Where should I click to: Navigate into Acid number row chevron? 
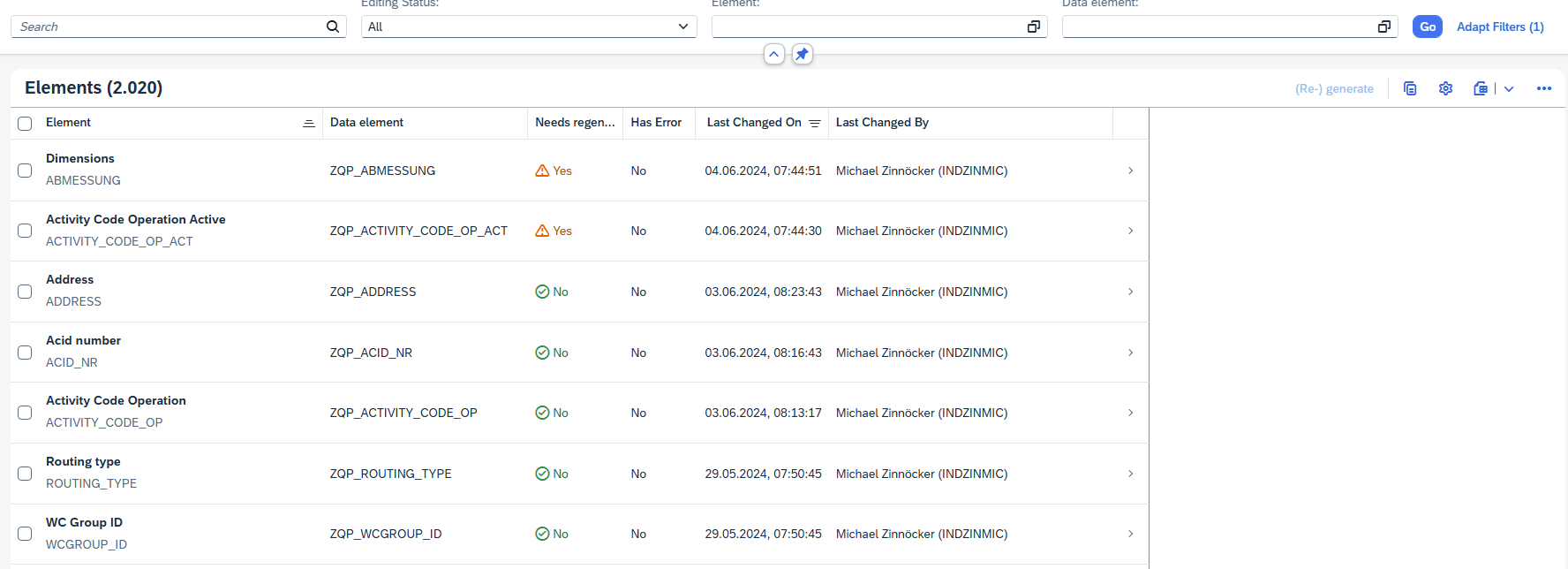pyautogui.click(x=1130, y=353)
